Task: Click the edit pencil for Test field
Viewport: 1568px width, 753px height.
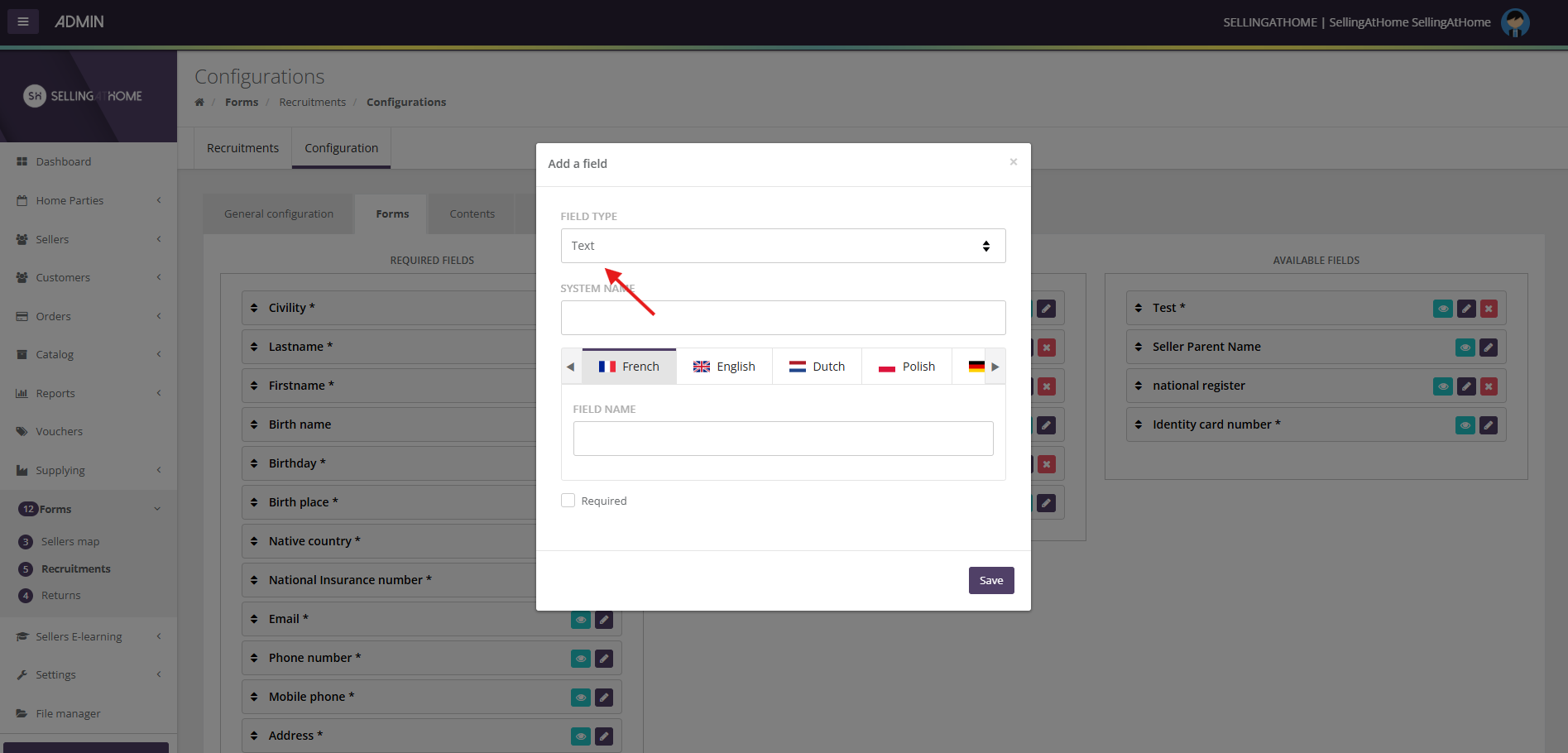Action: tap(1465, 309)
